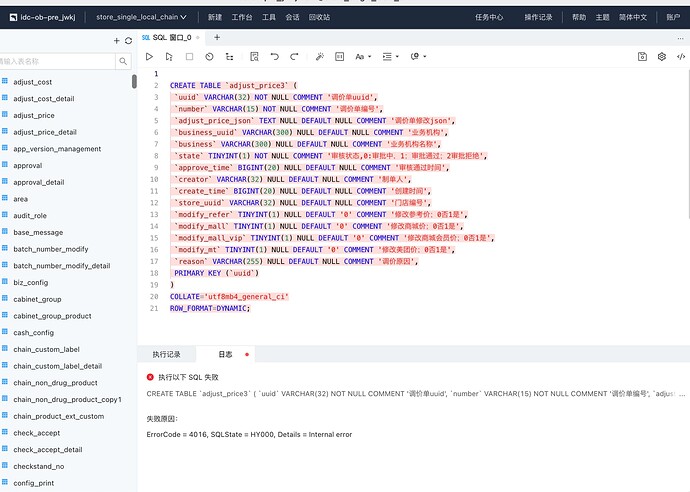Click the ldc-ob-pre_jwkj connection name
The width and height of the screenshot is (690, 492).
(x=48, y=17)
